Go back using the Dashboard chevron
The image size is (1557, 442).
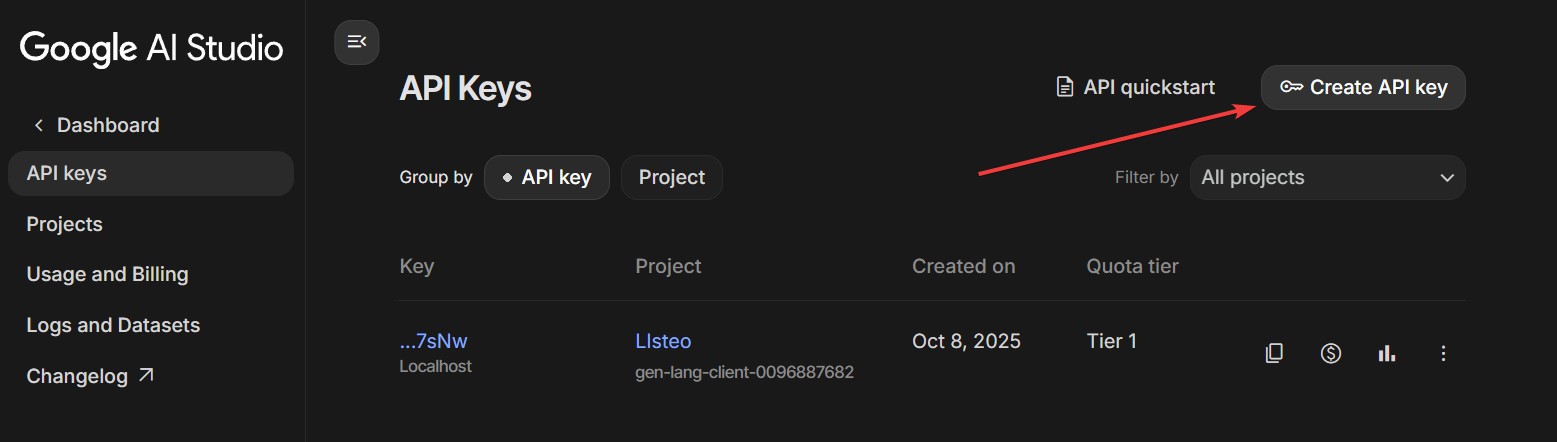tap(39, 125)
